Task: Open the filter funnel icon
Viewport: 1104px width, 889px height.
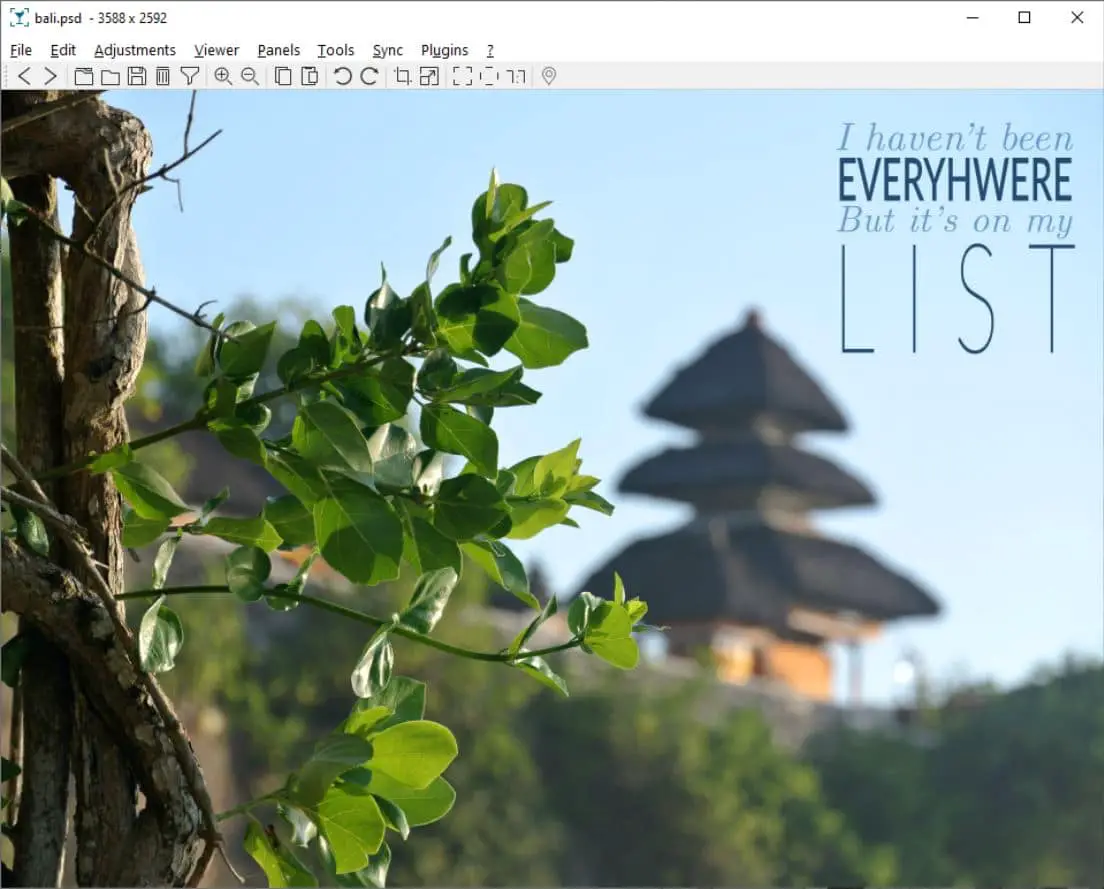Action: (189, 76)
